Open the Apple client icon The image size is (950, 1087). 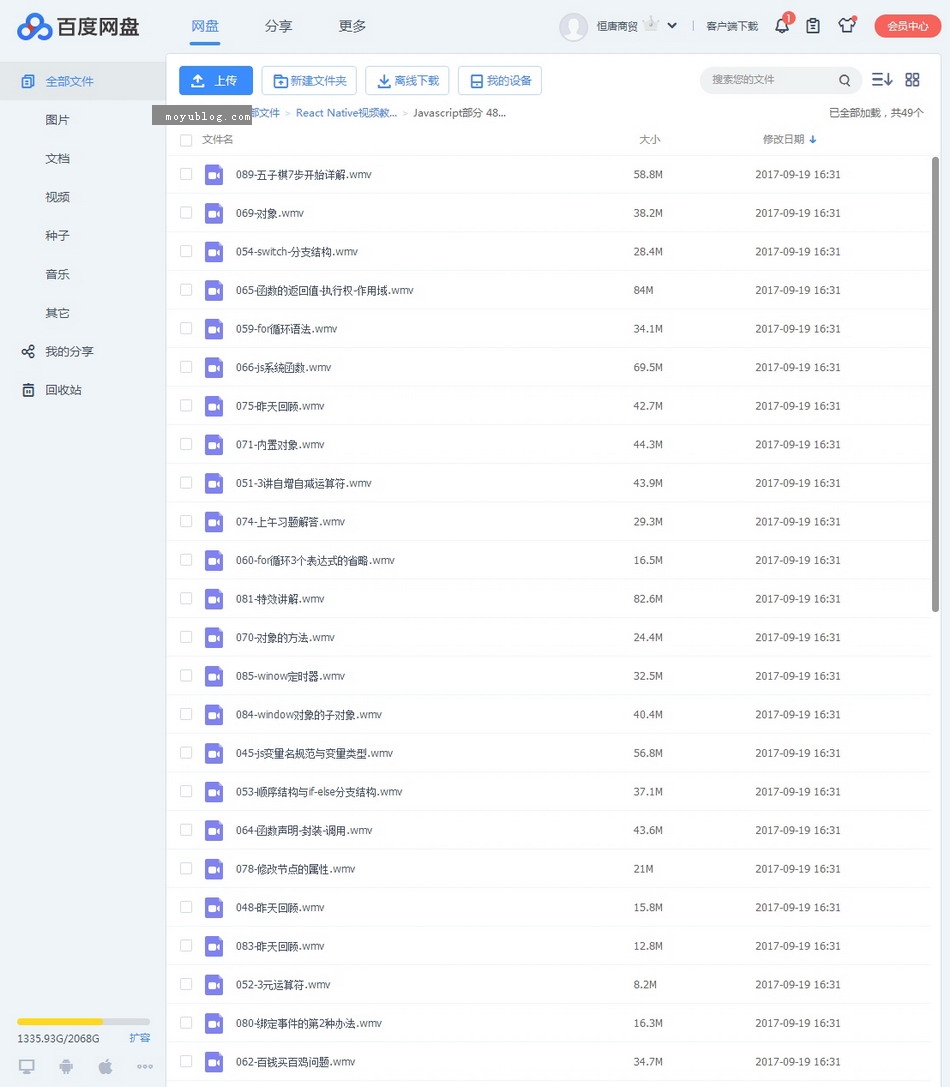tap(105, 1066)
